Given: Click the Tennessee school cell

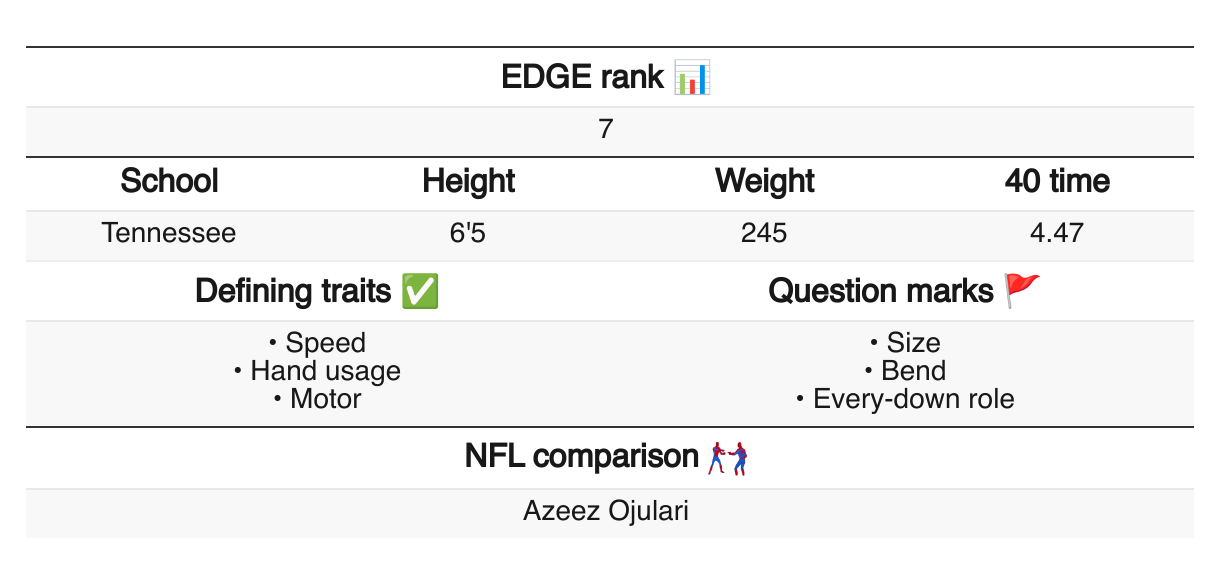Looking at the screenshot, I should pos(169,234).
